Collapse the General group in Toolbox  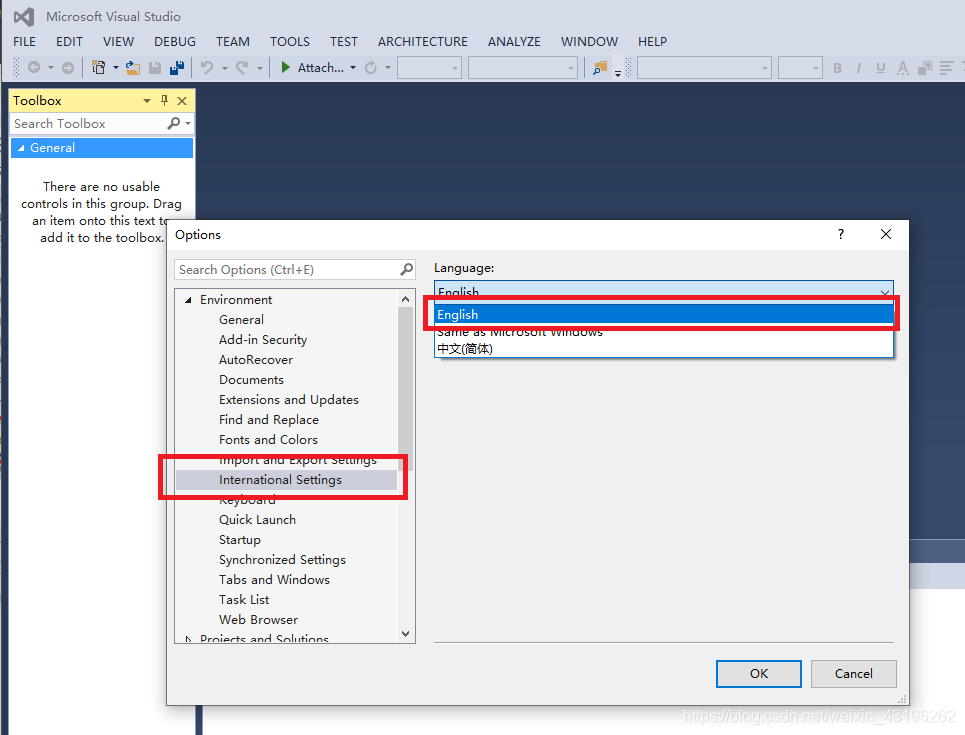[21, 148]
